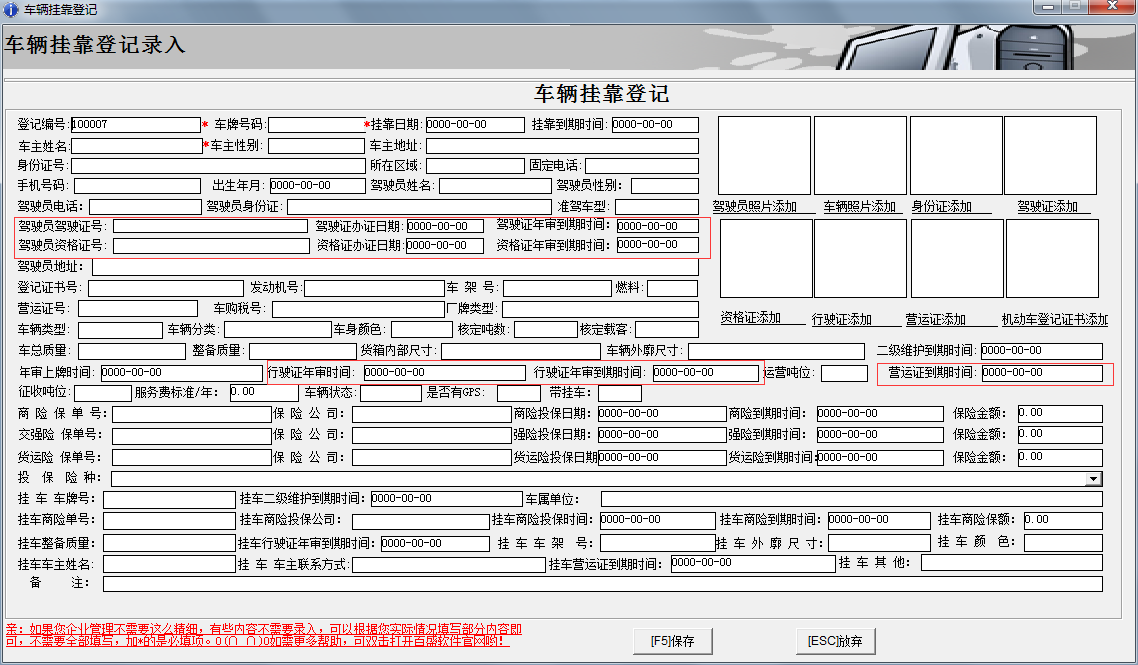
Task: Click the 挂靠日期 date field
Action: point(475,125)
